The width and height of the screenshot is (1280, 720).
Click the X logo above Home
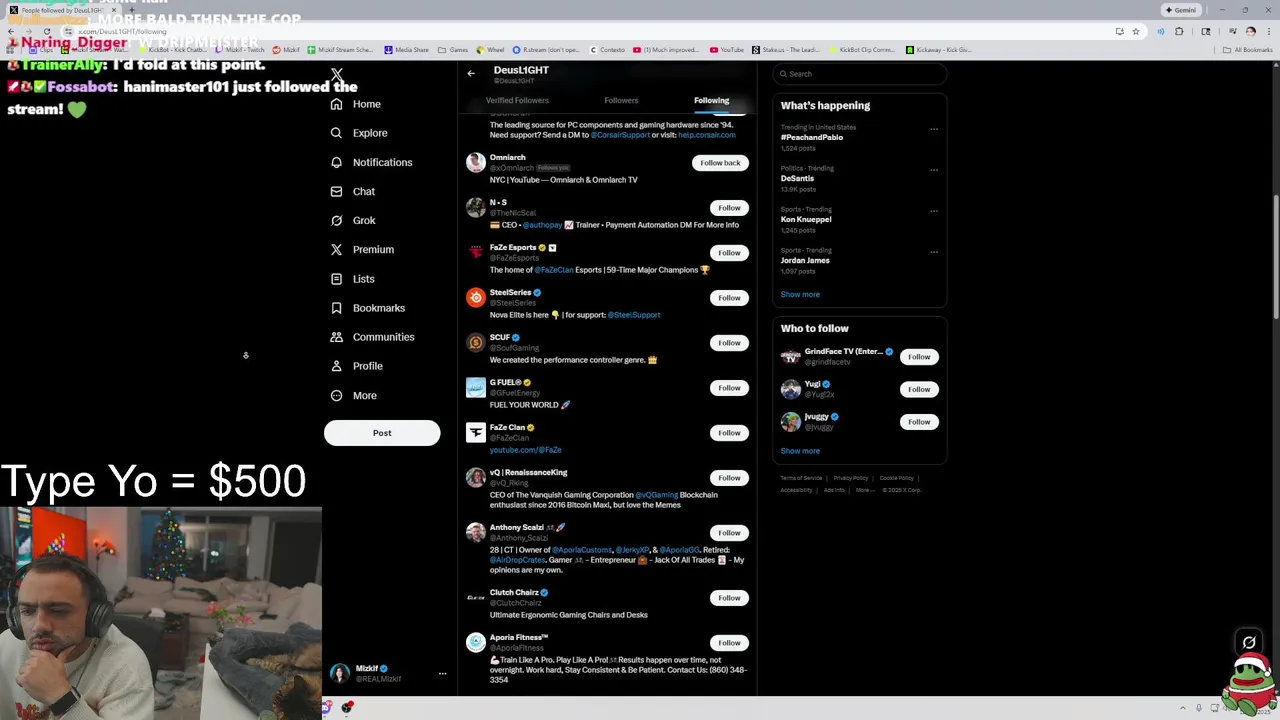tap(337, 75)
